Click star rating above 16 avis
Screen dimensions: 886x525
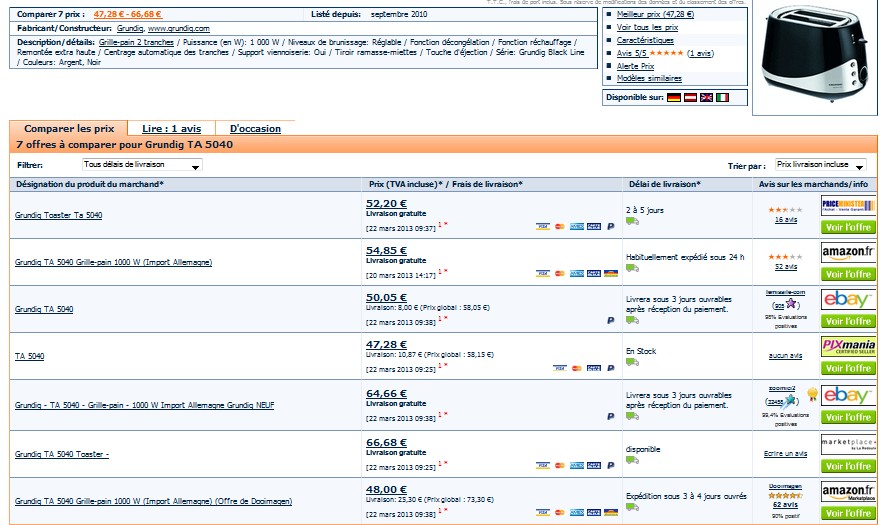pos(785,210)
